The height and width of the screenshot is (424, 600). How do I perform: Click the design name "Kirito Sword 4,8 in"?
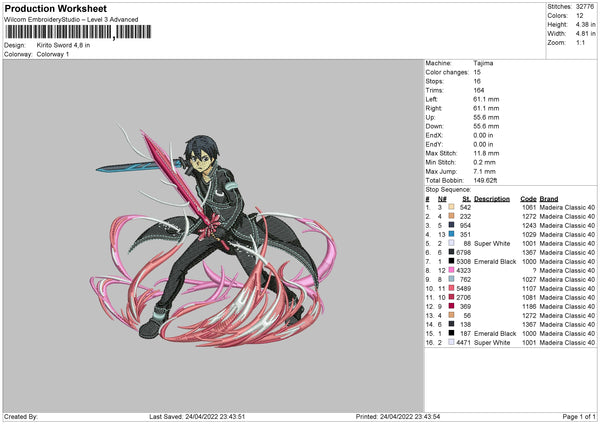click(63, 45)
